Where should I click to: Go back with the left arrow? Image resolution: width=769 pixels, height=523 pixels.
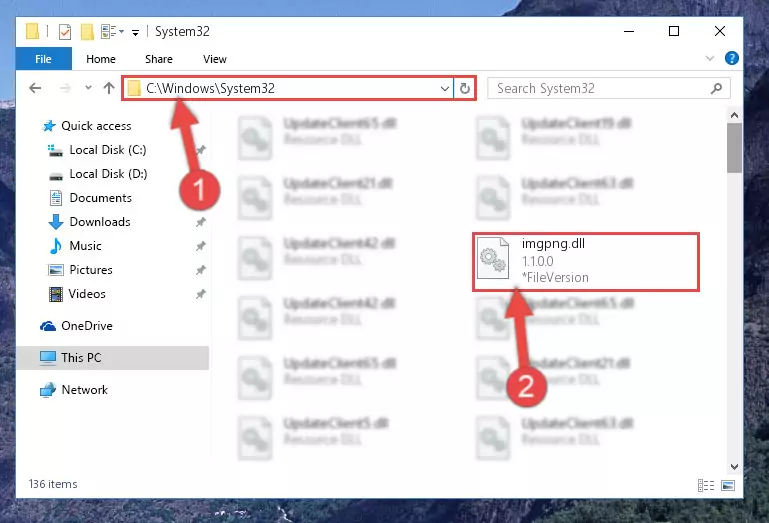point(35,88)
